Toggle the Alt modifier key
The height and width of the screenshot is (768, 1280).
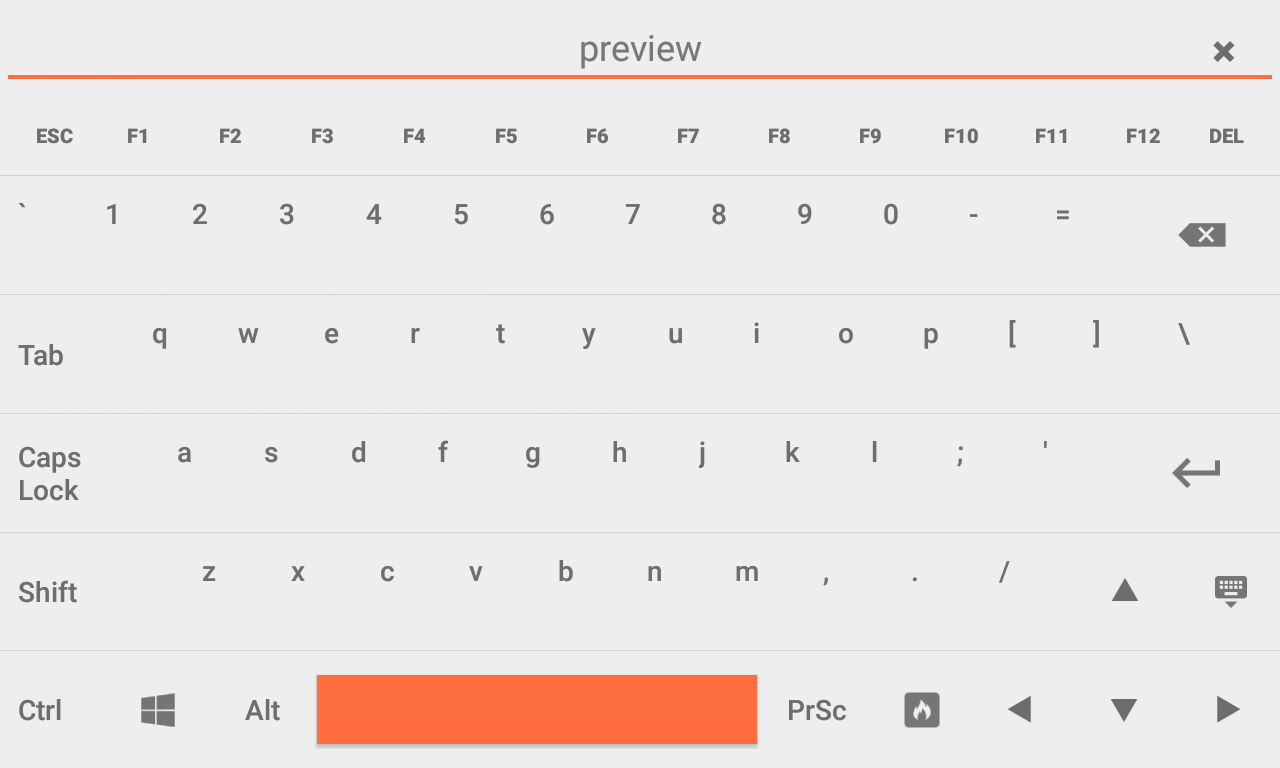click(x=263, y=710)
